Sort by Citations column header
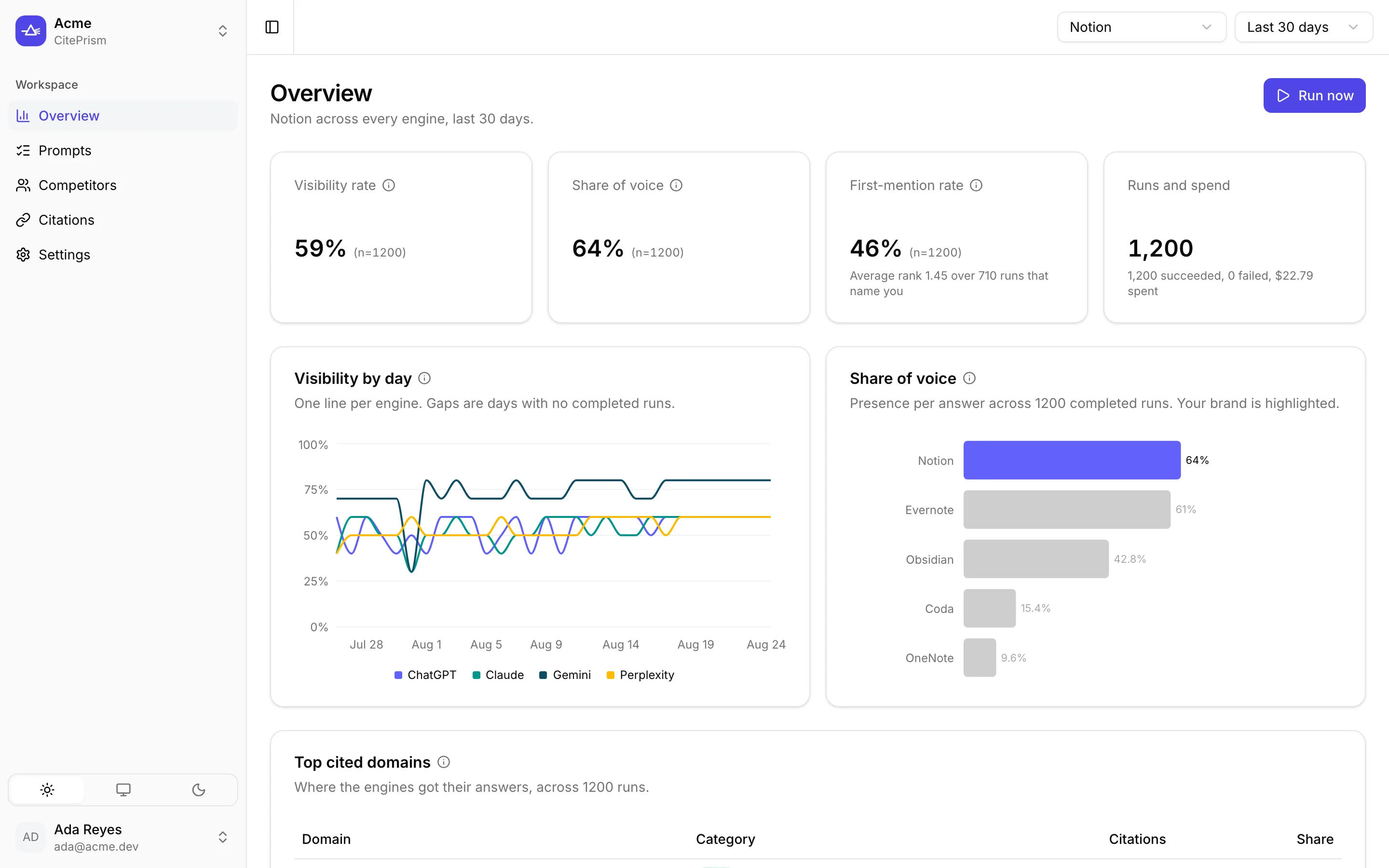The height and width of the screenshot is (868, 1389). (1137, 839)
